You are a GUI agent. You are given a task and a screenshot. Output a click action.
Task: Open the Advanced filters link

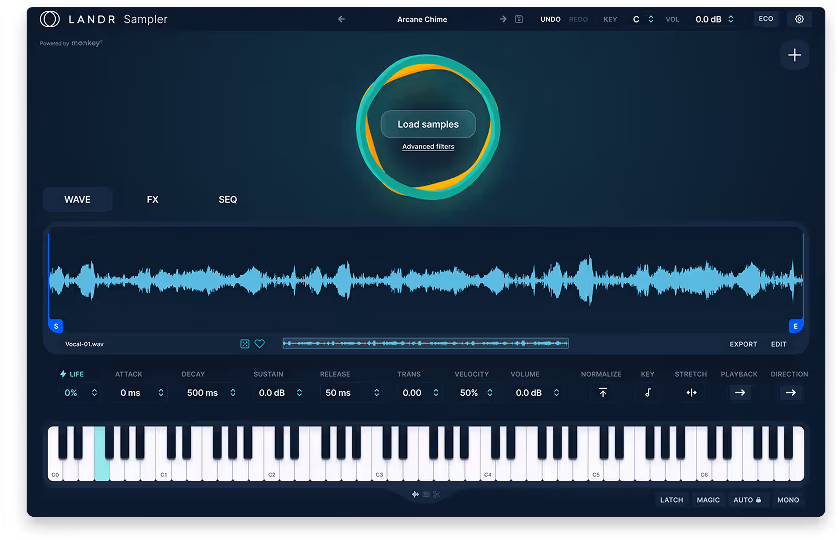[x=428, y=147]
